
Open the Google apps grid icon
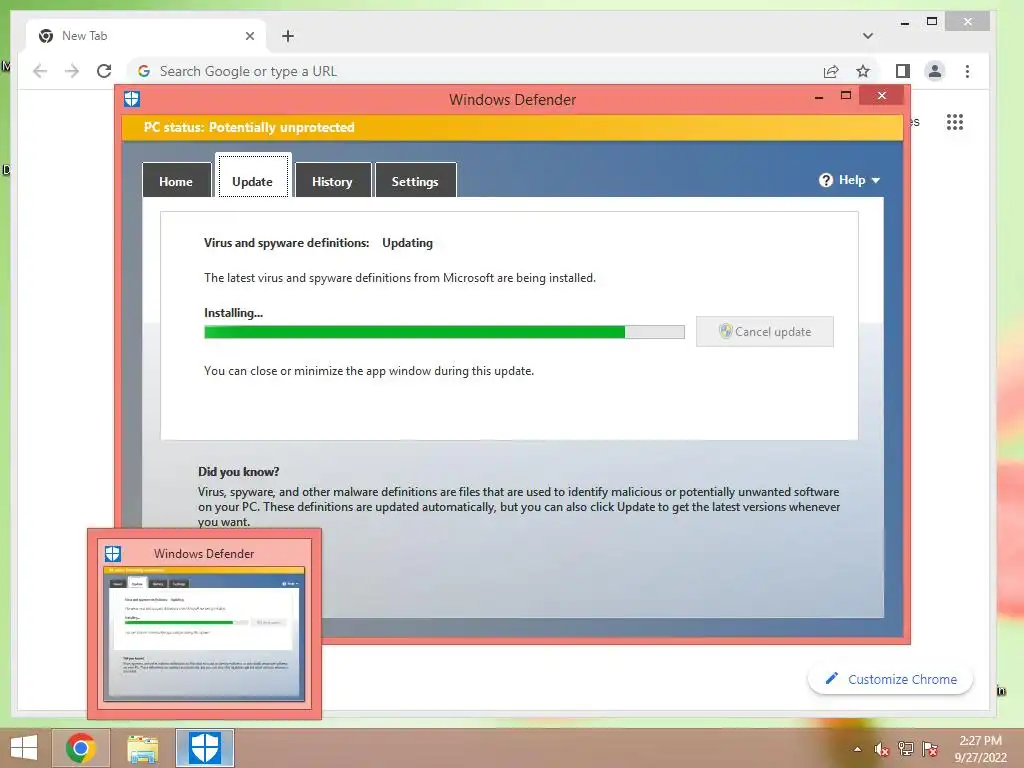coord(955,122)
